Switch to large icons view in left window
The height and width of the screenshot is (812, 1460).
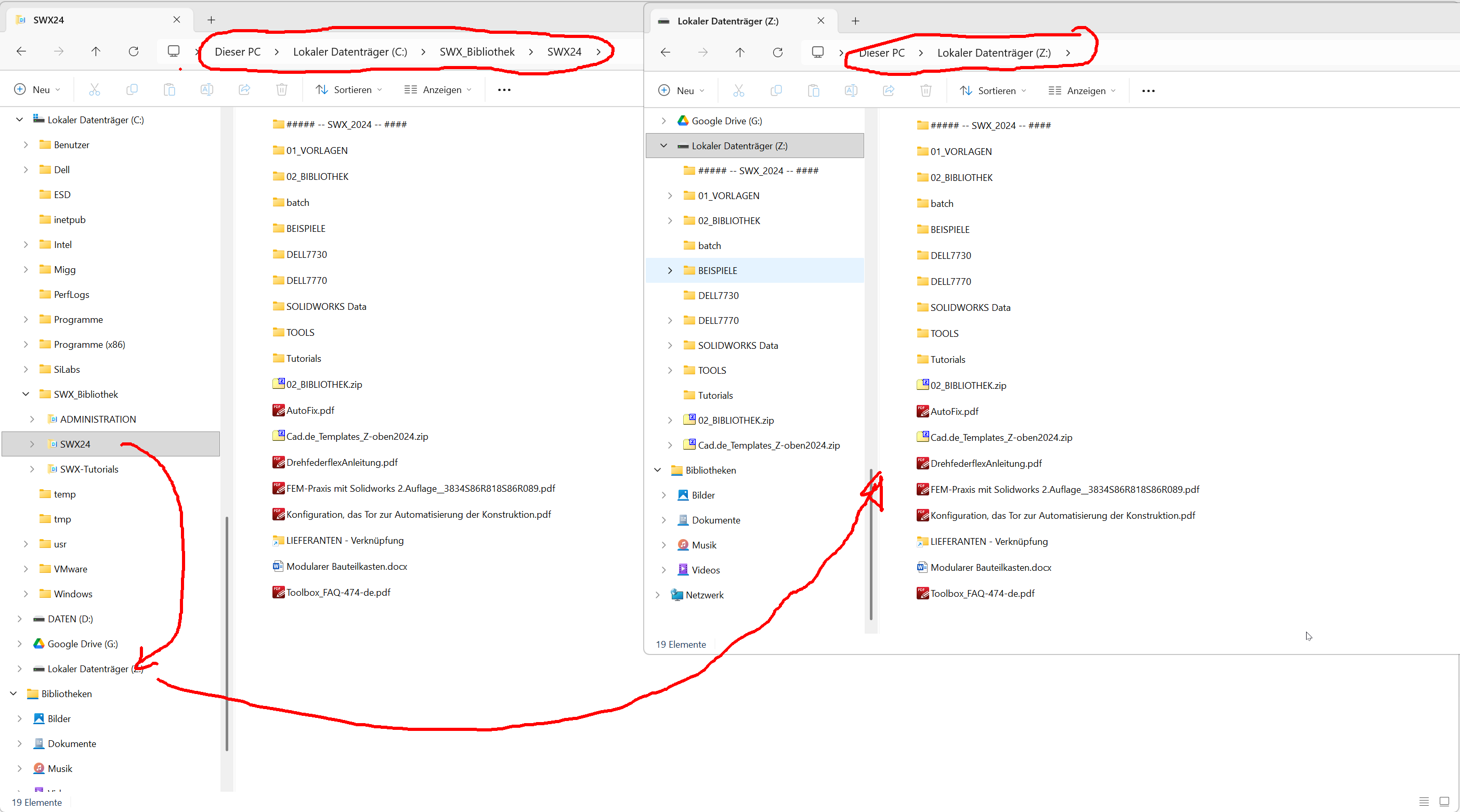coord(1444,801)
